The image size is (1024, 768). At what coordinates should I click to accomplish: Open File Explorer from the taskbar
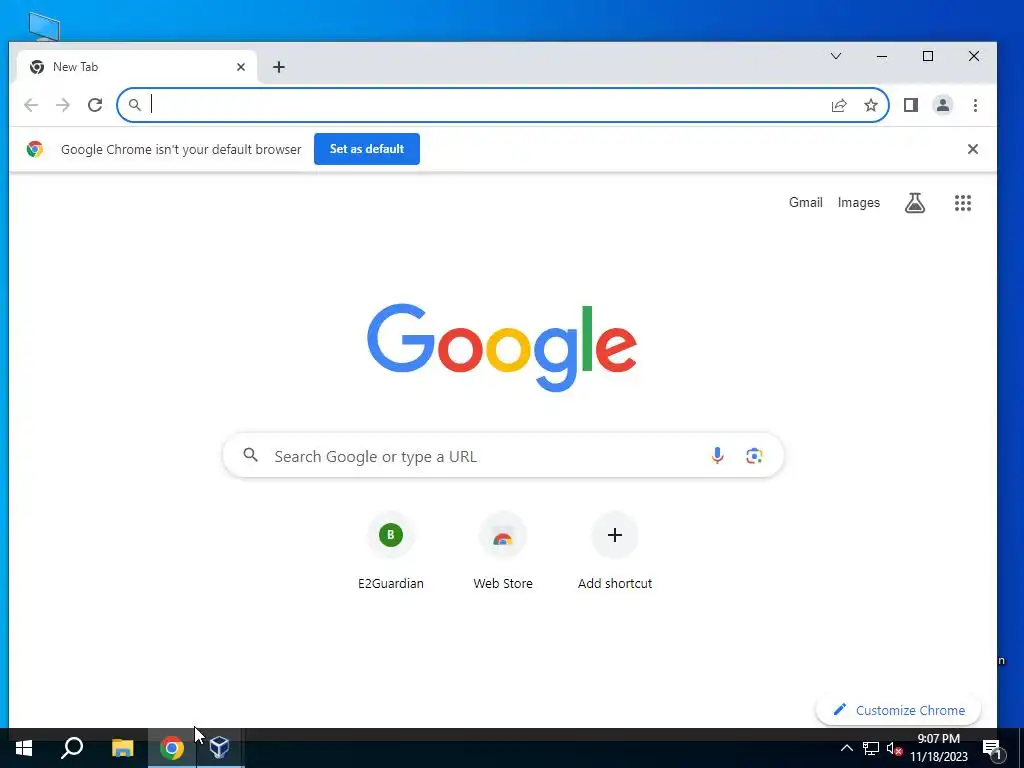(122, 748)
